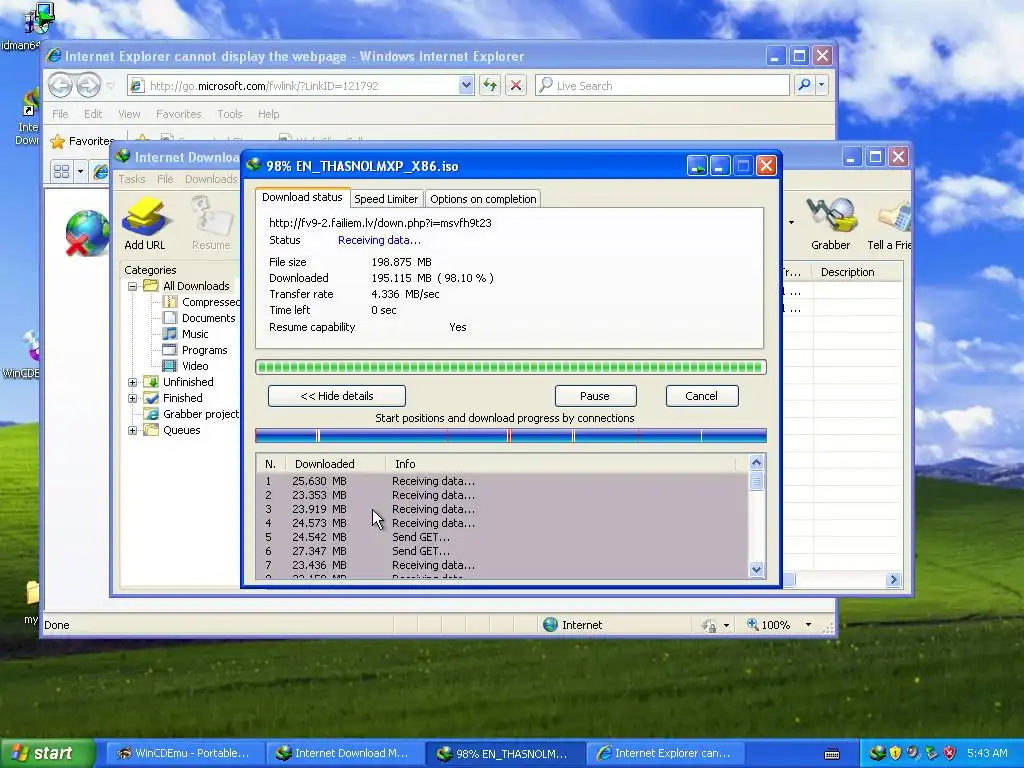The width and height of the screenshot is (1024, 768).
Task: Select the Download status tab
Action: (x=302, y=197)
